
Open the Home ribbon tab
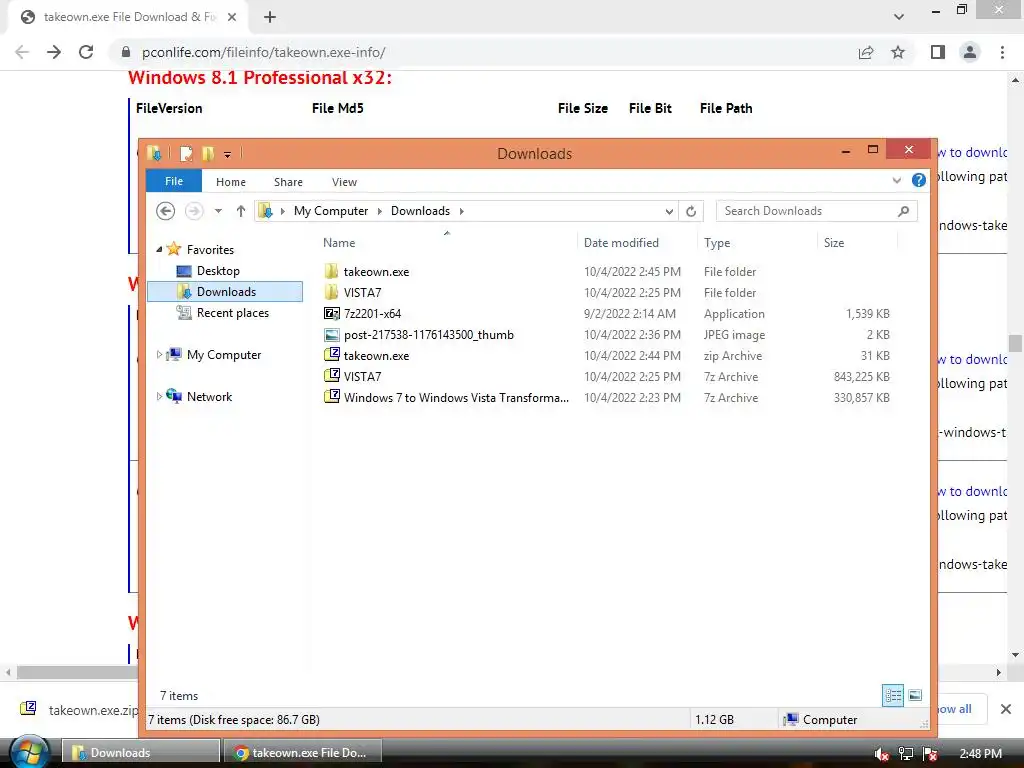point(231,182)
